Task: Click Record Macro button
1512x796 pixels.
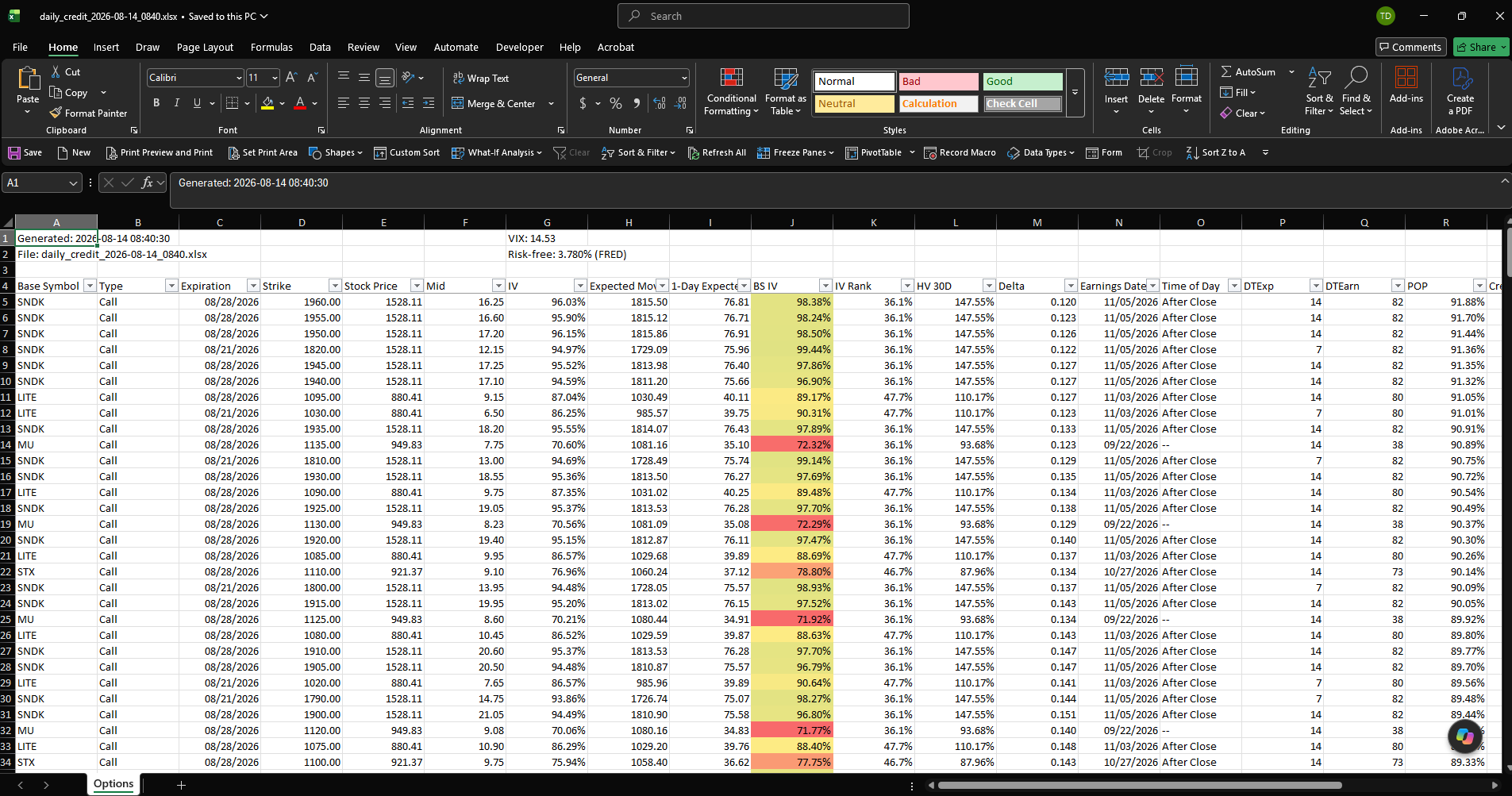Action: (x=960, y=152)
